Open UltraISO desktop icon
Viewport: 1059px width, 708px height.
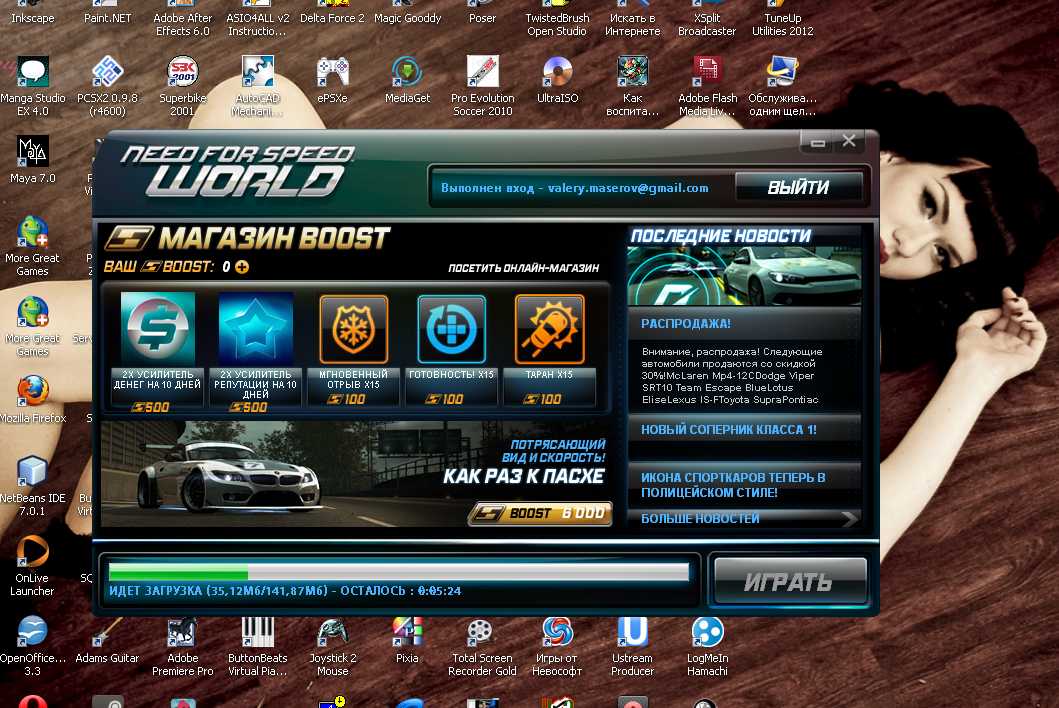click(557, 80)
